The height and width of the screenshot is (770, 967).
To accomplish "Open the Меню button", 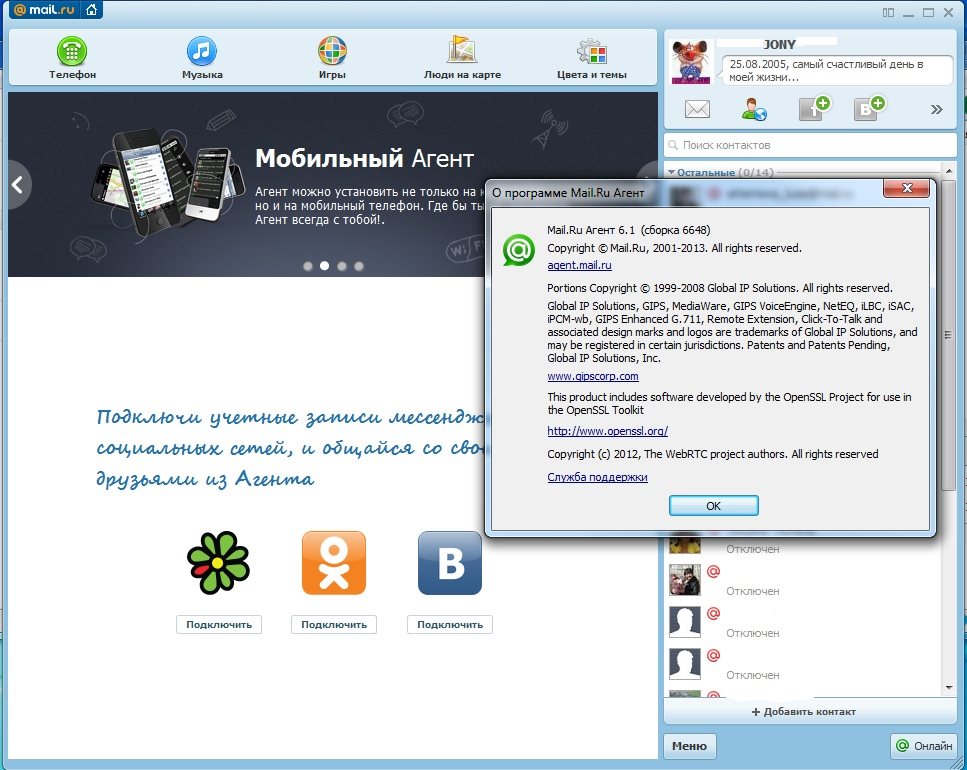I will pyautogui.click(x=689, y=746).
